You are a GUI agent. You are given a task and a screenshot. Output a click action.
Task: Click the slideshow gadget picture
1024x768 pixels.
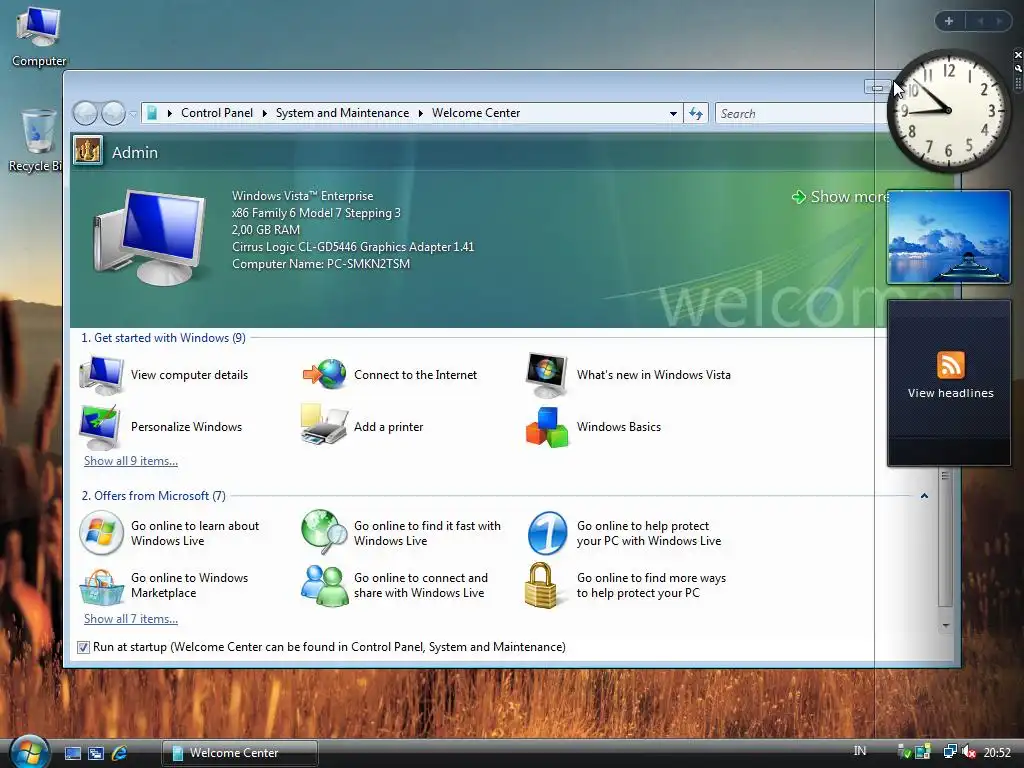coord(948,237)
